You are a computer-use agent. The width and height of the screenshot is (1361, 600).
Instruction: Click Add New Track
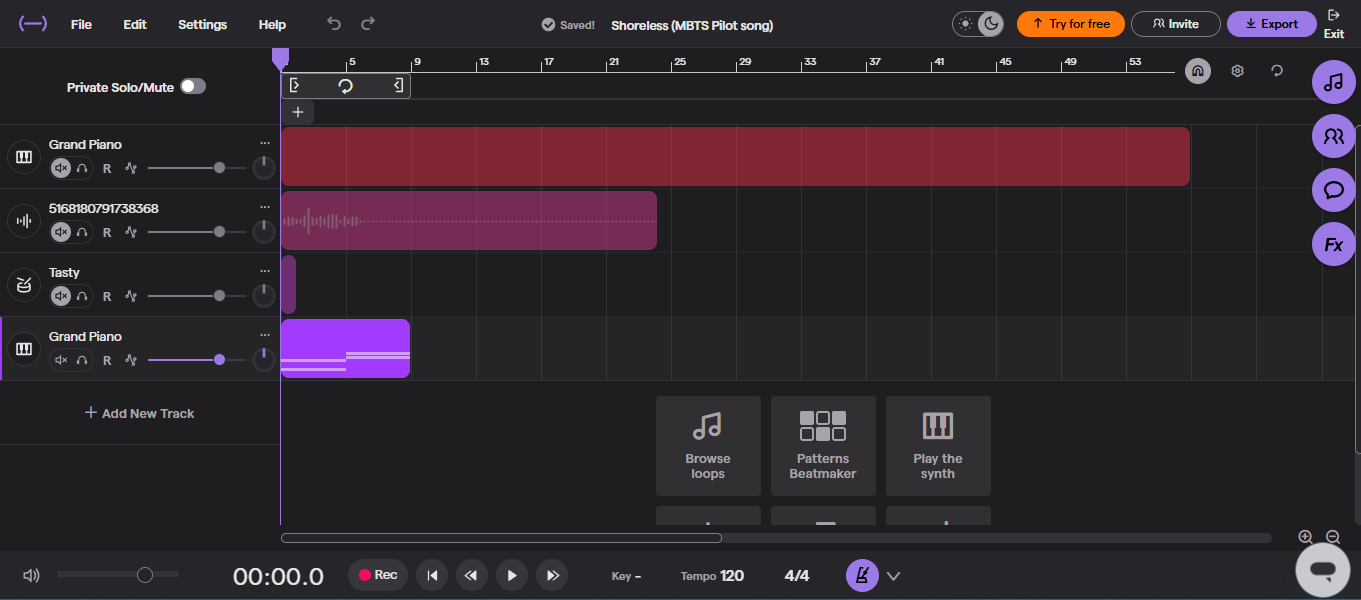(x=139, y=413)
